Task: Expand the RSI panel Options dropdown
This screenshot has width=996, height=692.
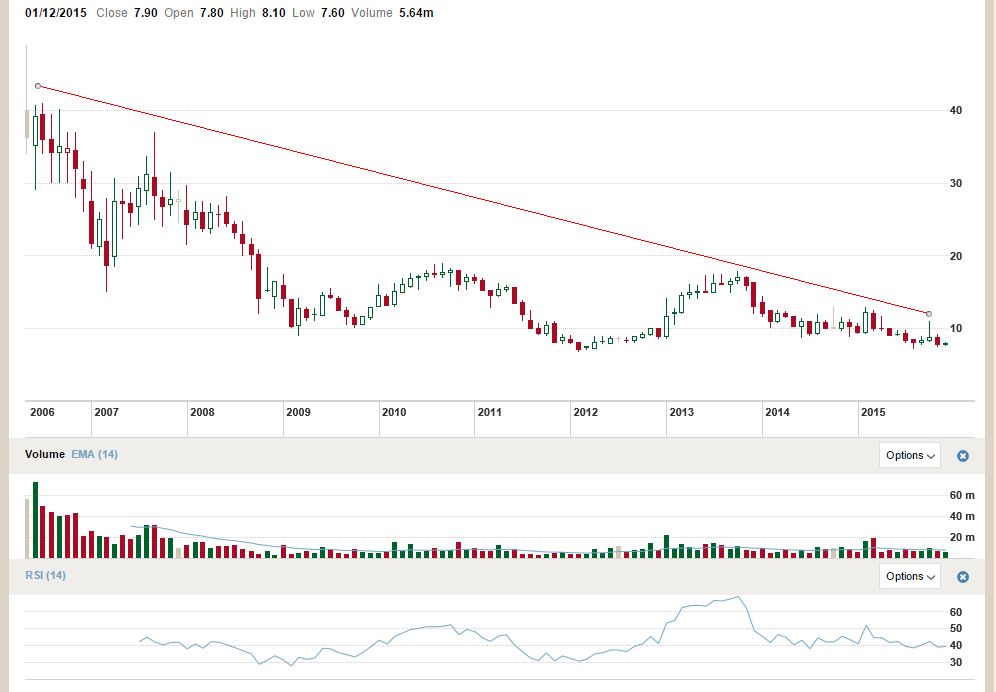Action: point(910,577)
